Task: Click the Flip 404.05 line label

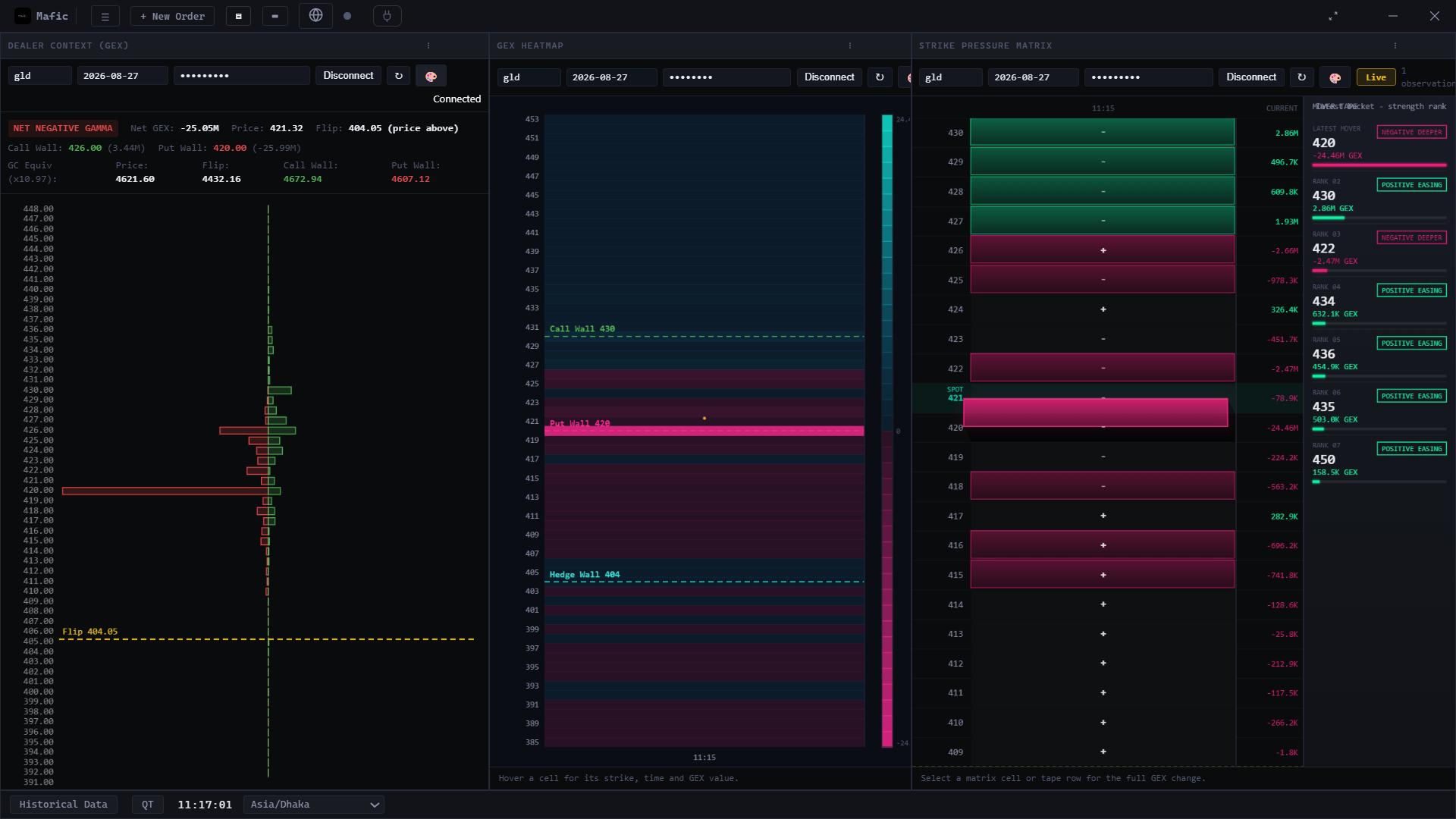Action: click(89, 632)
